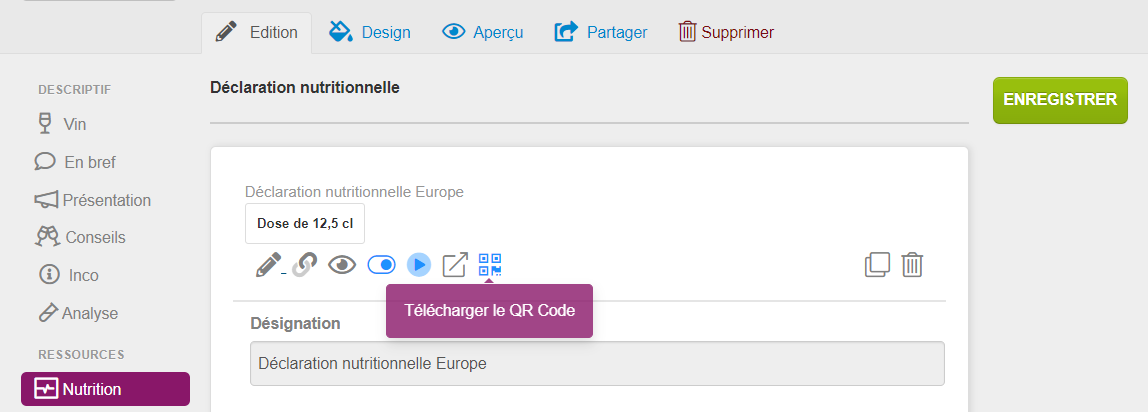Switch off the blue toggle
Viewport: 1148px width, 412px height.
click(x=381, y=264)
